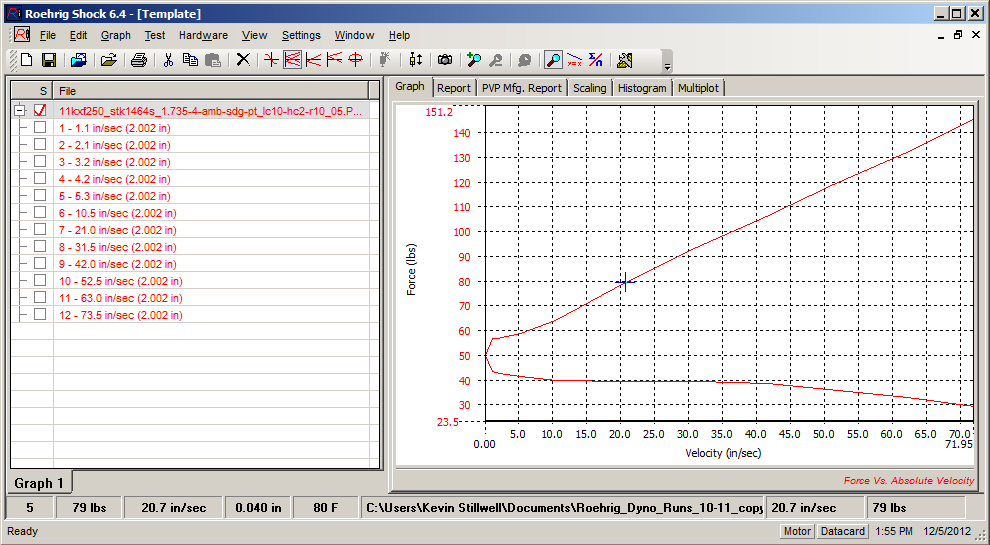Collapse the 11kxf250 file tree node
This screenshot has height=545, width=990.
click(x=20, y=111)
